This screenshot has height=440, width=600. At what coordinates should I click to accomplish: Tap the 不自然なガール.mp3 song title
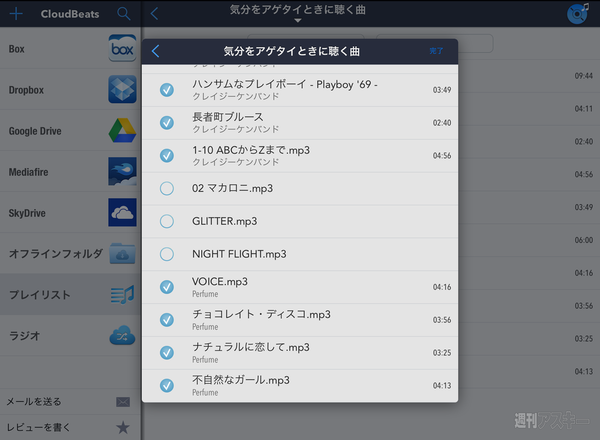click(x=241, y=380)
